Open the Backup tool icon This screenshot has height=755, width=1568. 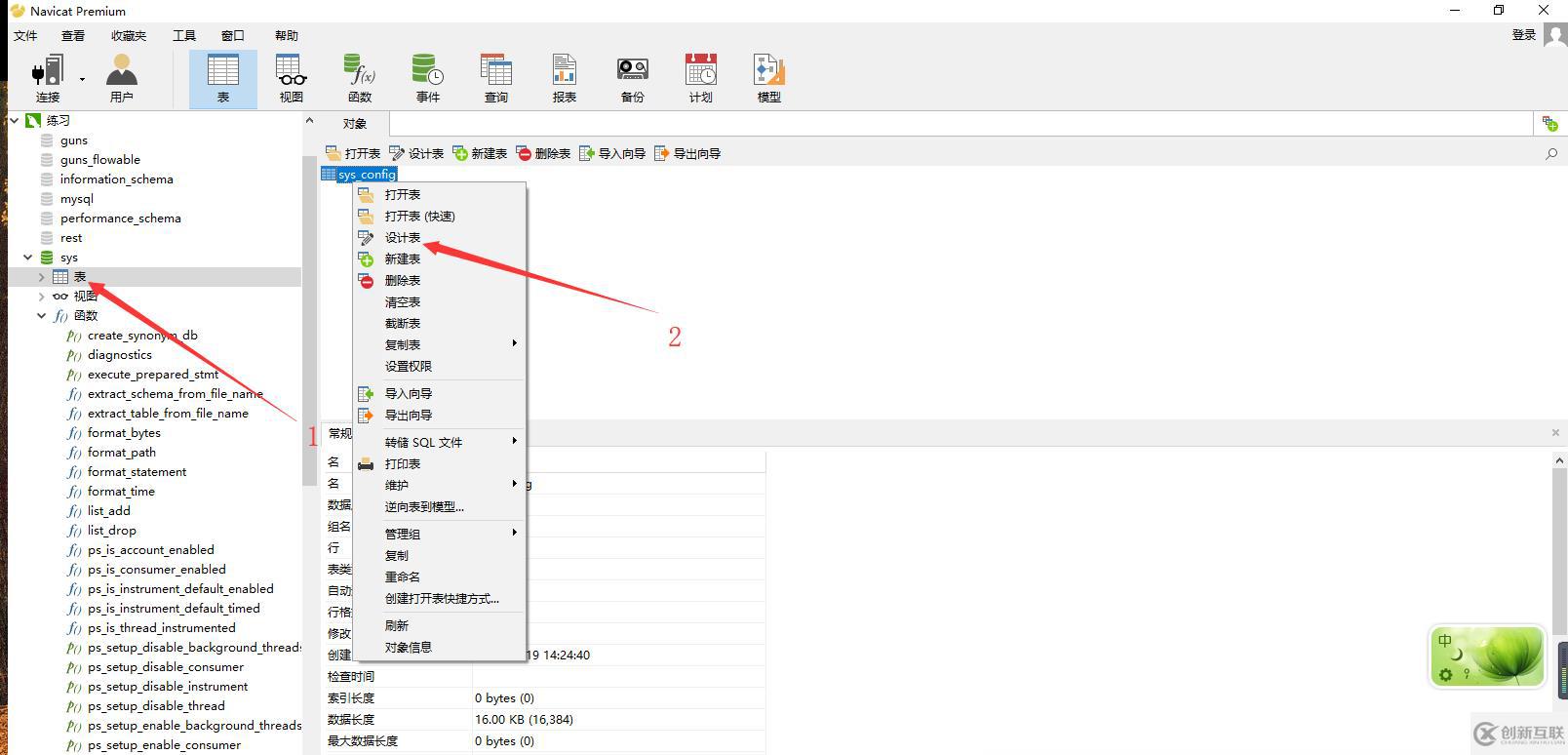[x=633, y=79]
